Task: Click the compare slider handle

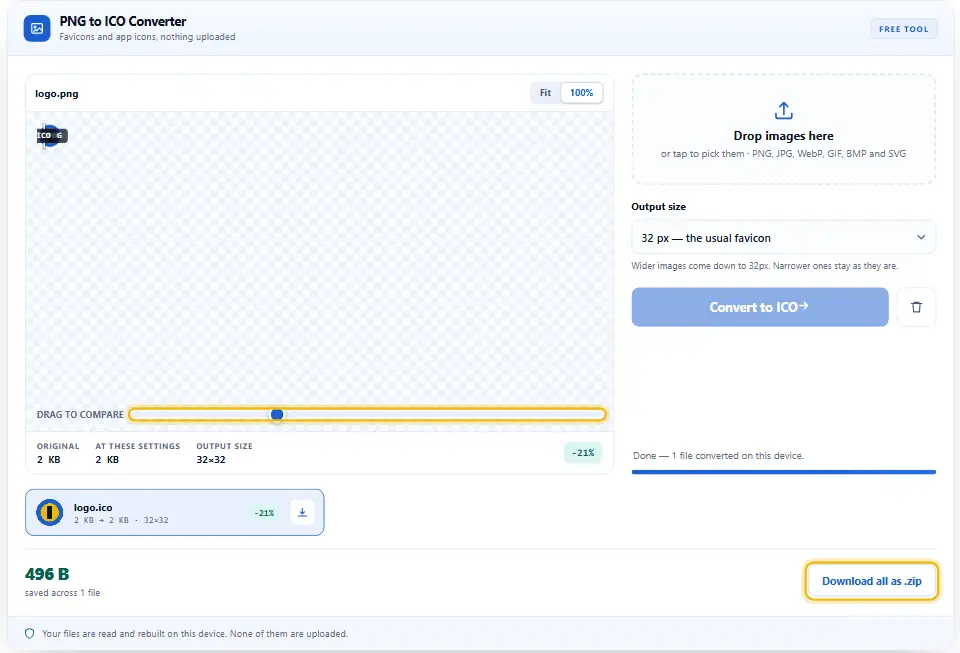Action: 277,414
